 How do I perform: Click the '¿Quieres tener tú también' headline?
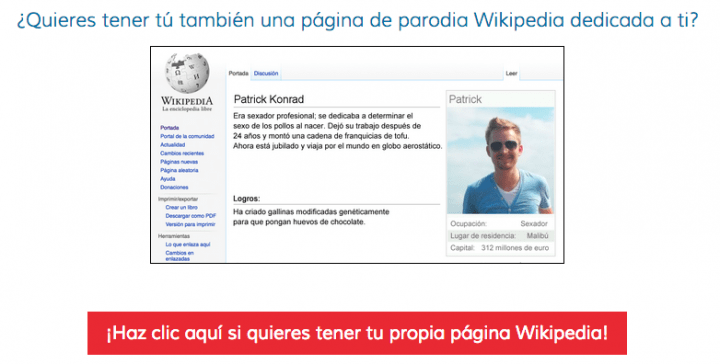[357, 20]
